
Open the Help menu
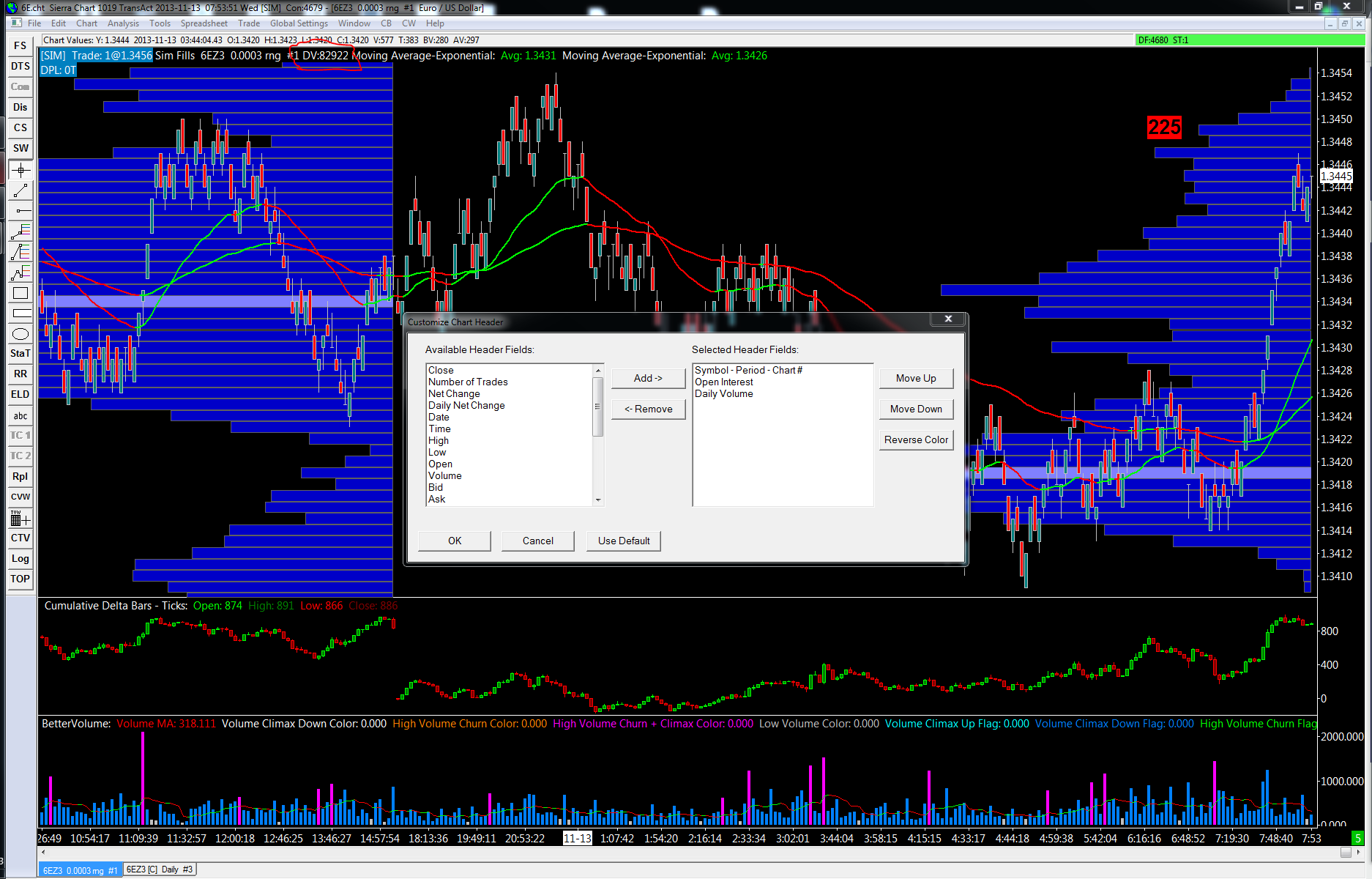click(x=435, y=23)
